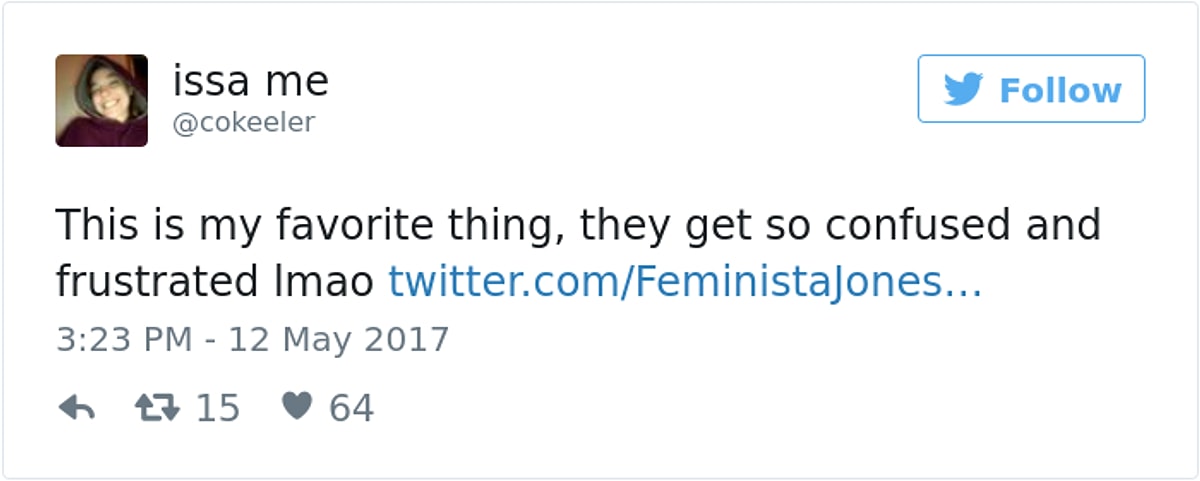Viewport: 1200px width, 481px height.
Task: Click the word 'Follow' label
Action: [1060, 90]
